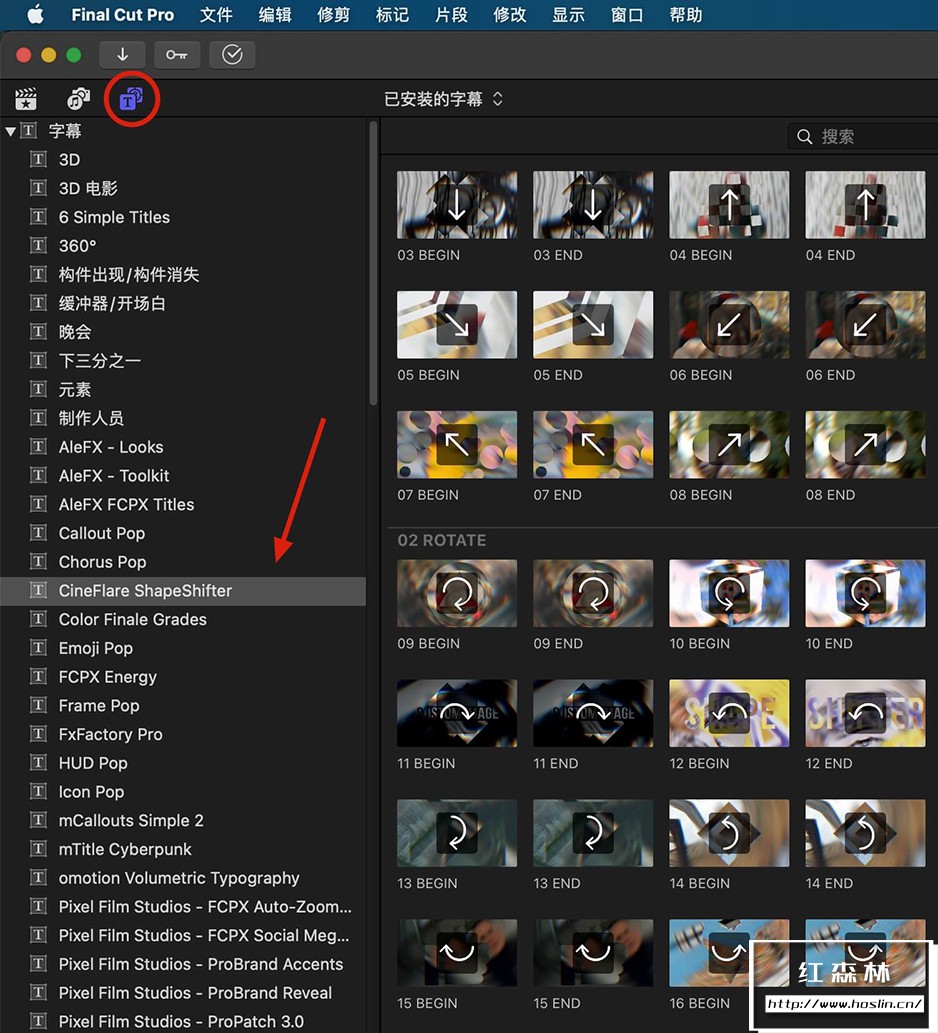Select the 08 BEGIN title thumbnail
The width and height of the screenshot is (938, 1033).
729,445
